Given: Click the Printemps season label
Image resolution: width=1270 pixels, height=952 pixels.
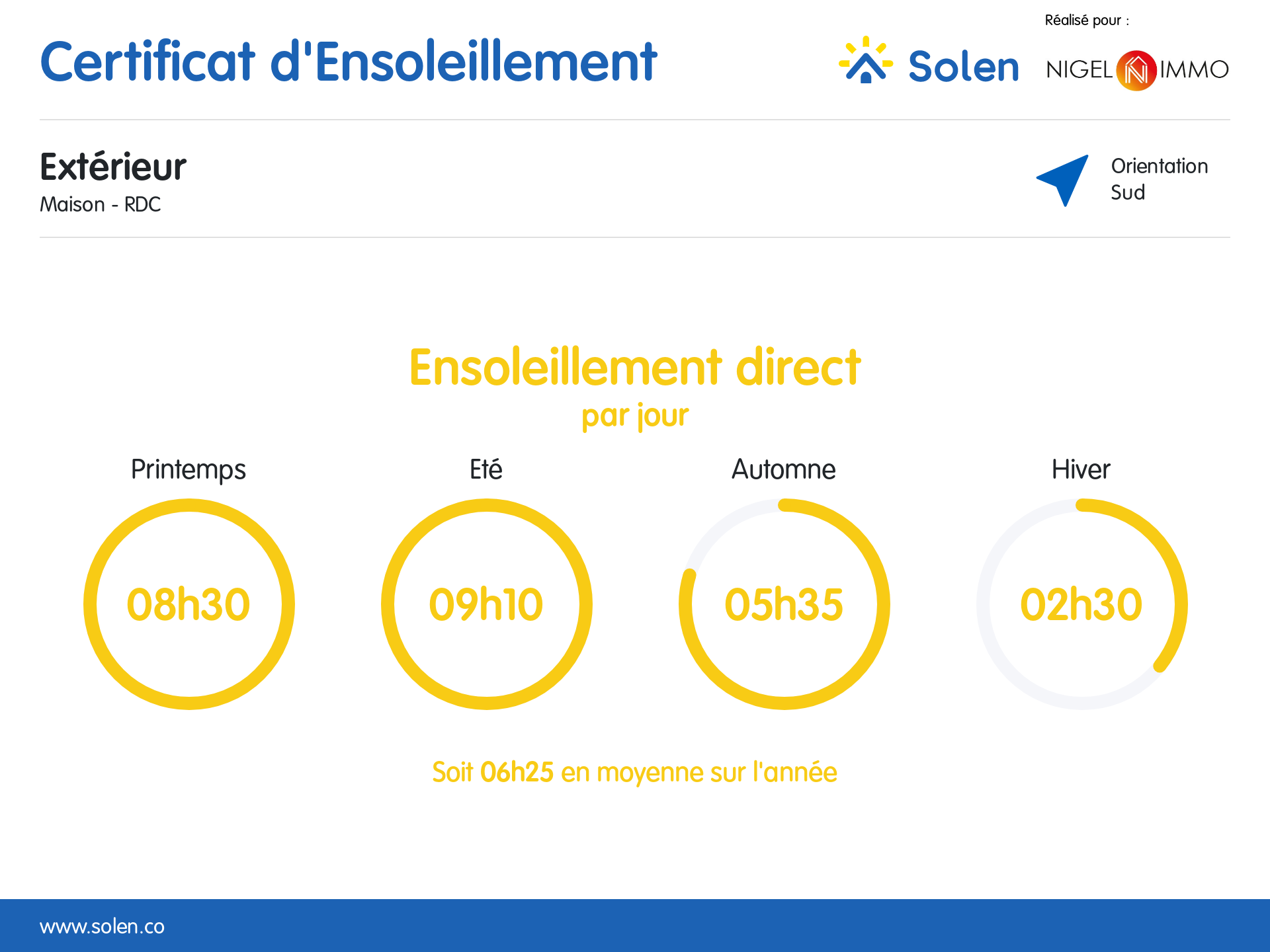Looking at the screenshot, I should (189, 470).
